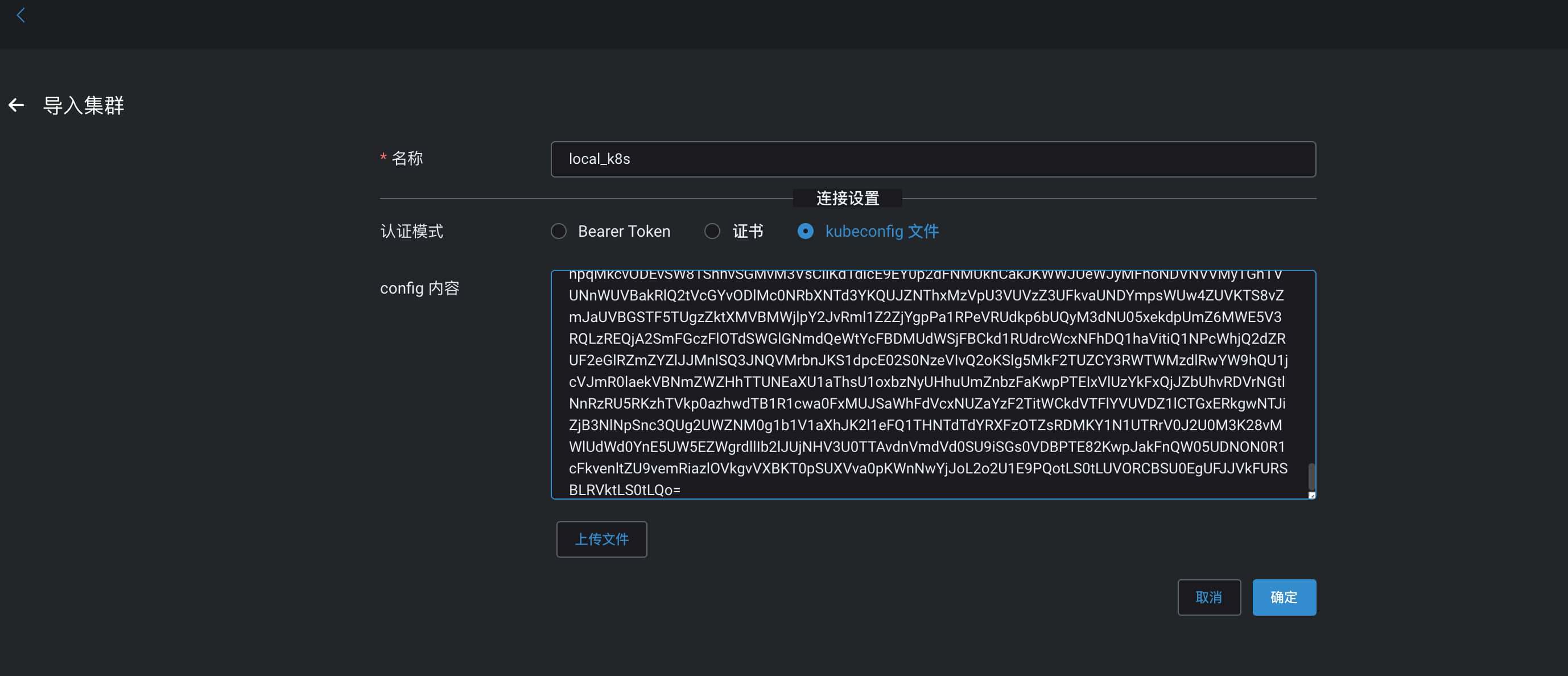Click the 连接设置 section divider label
1568x676 pixels.
click(x=847, y=199)
